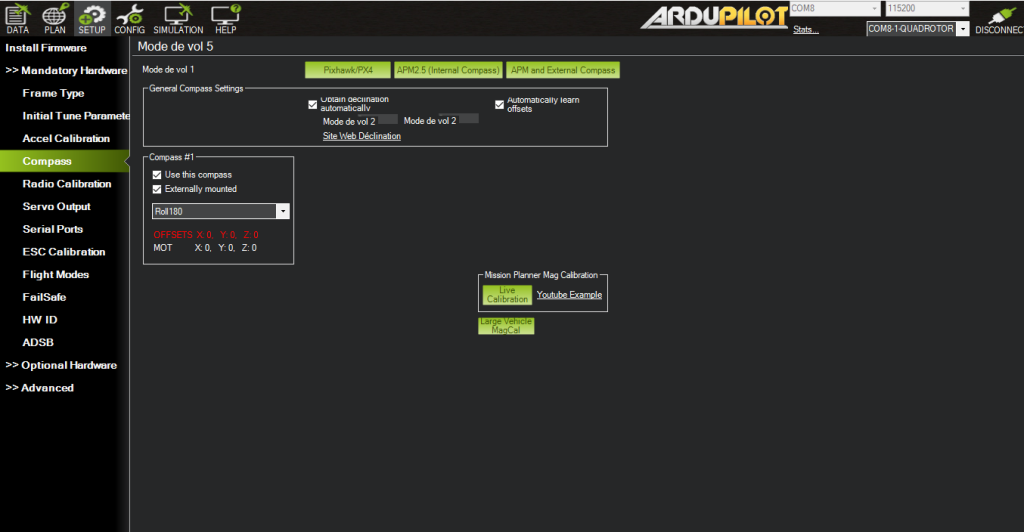The image size is (1024, 532).
Task: Toggle Automatically learn offsets checkbox
Action: [500, 104]
